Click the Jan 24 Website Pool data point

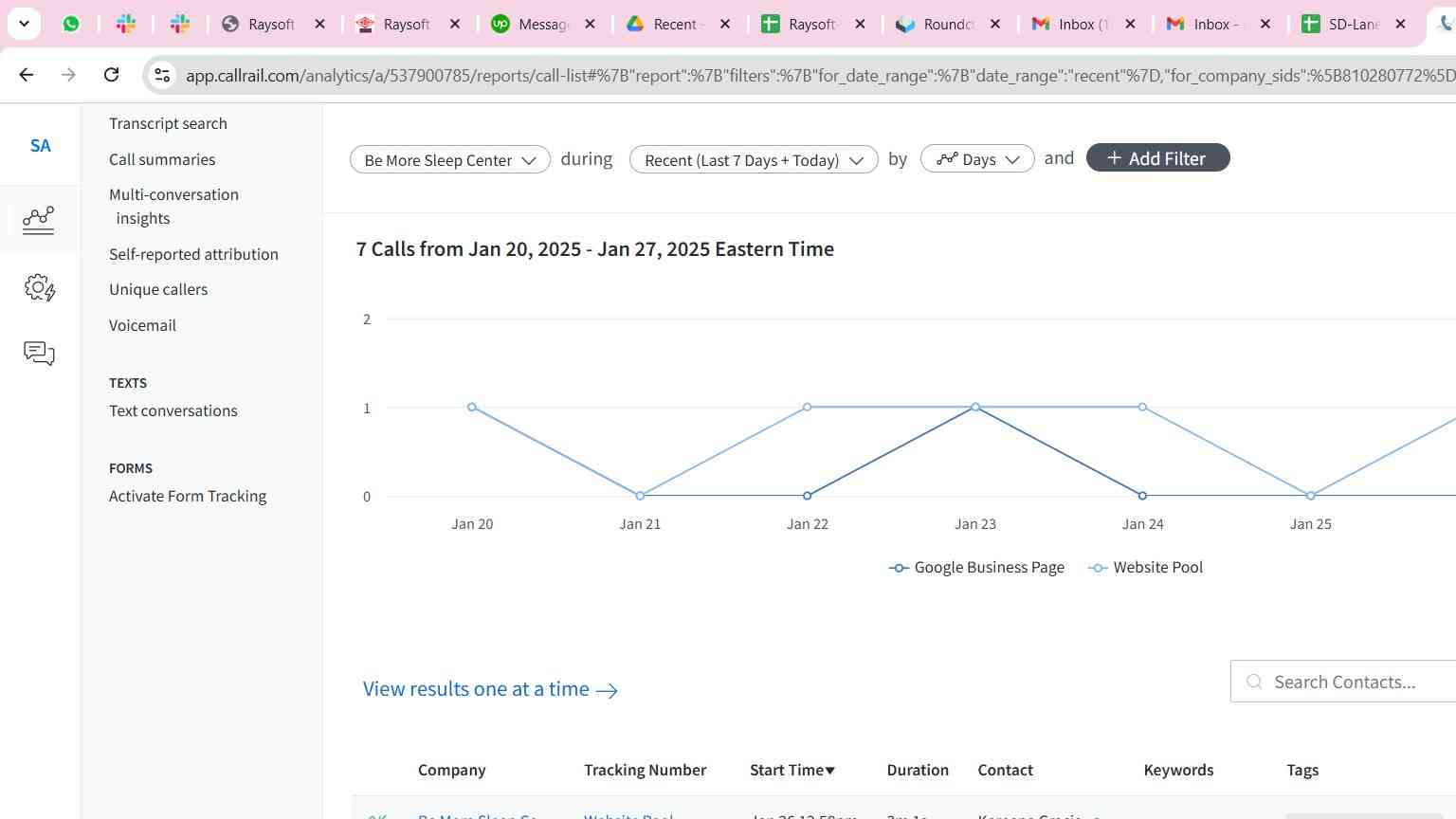tap(1142, 407)
